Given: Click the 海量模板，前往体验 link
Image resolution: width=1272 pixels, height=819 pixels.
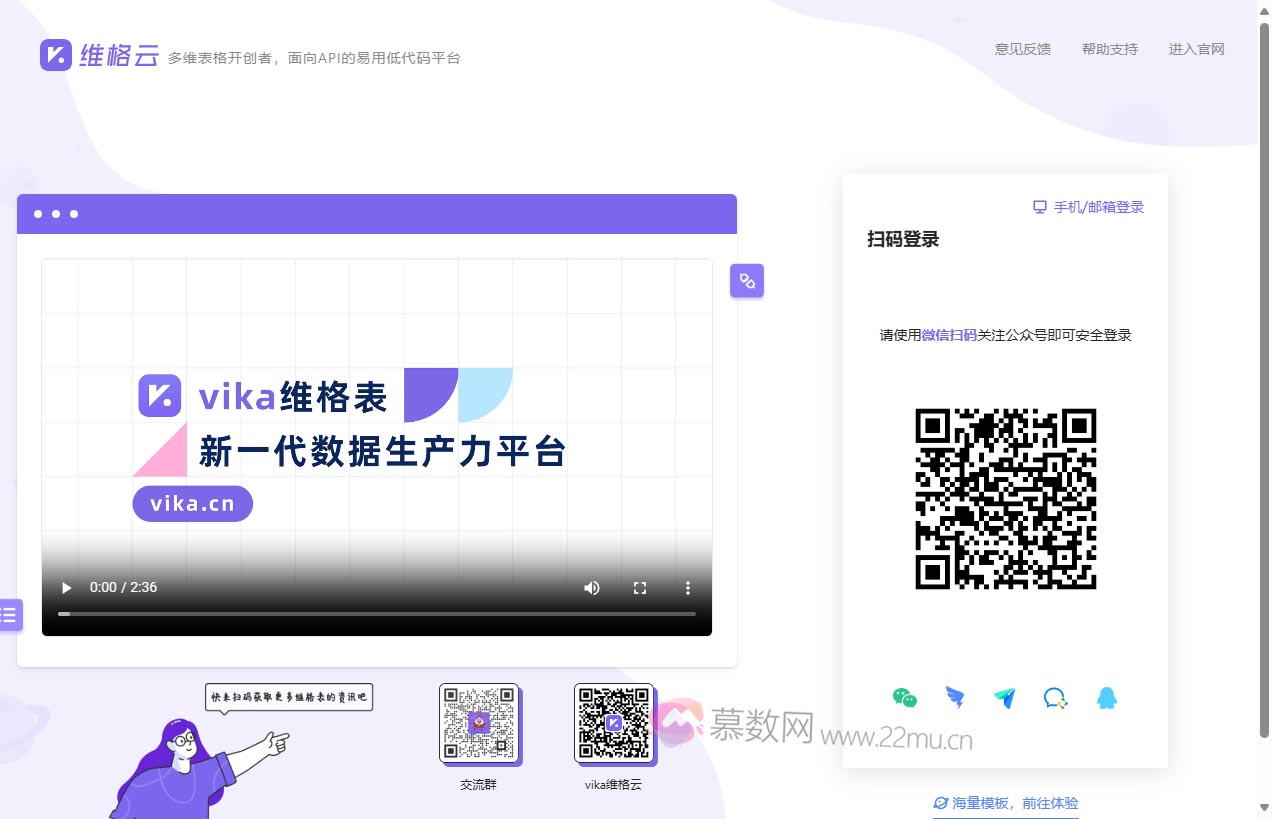Looking at the screenshot, I should pyautogui.click(x=1005, y=803).
